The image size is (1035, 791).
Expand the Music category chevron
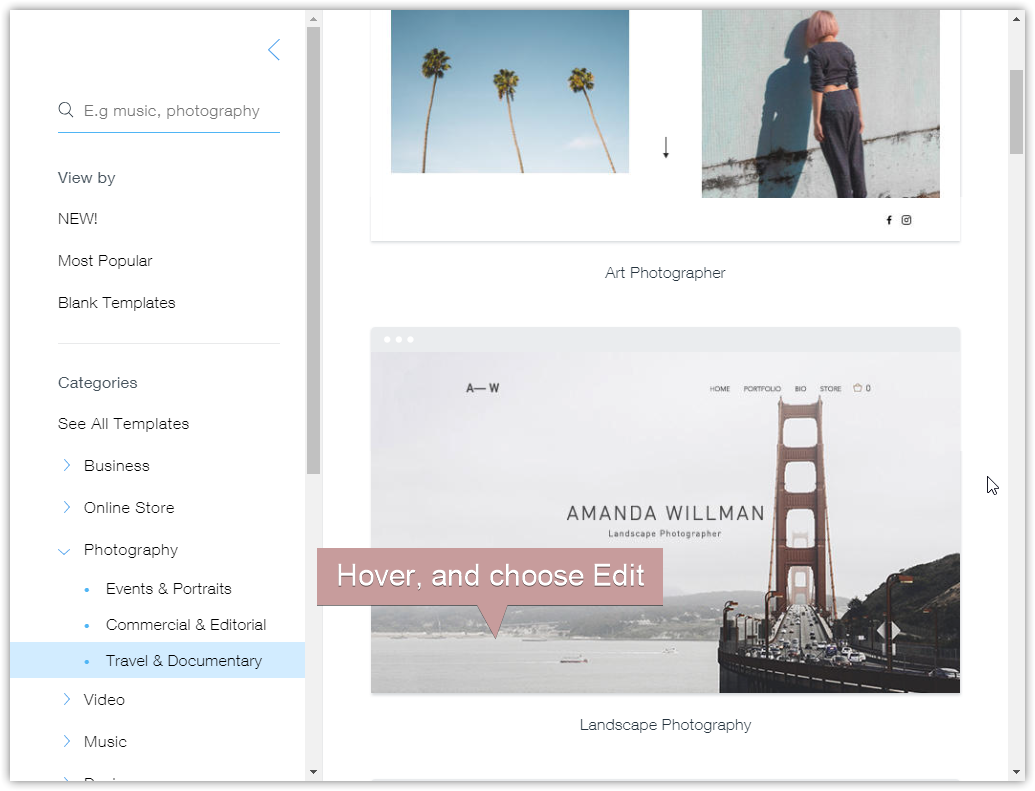pyautogui.click(x=66, y=741)
